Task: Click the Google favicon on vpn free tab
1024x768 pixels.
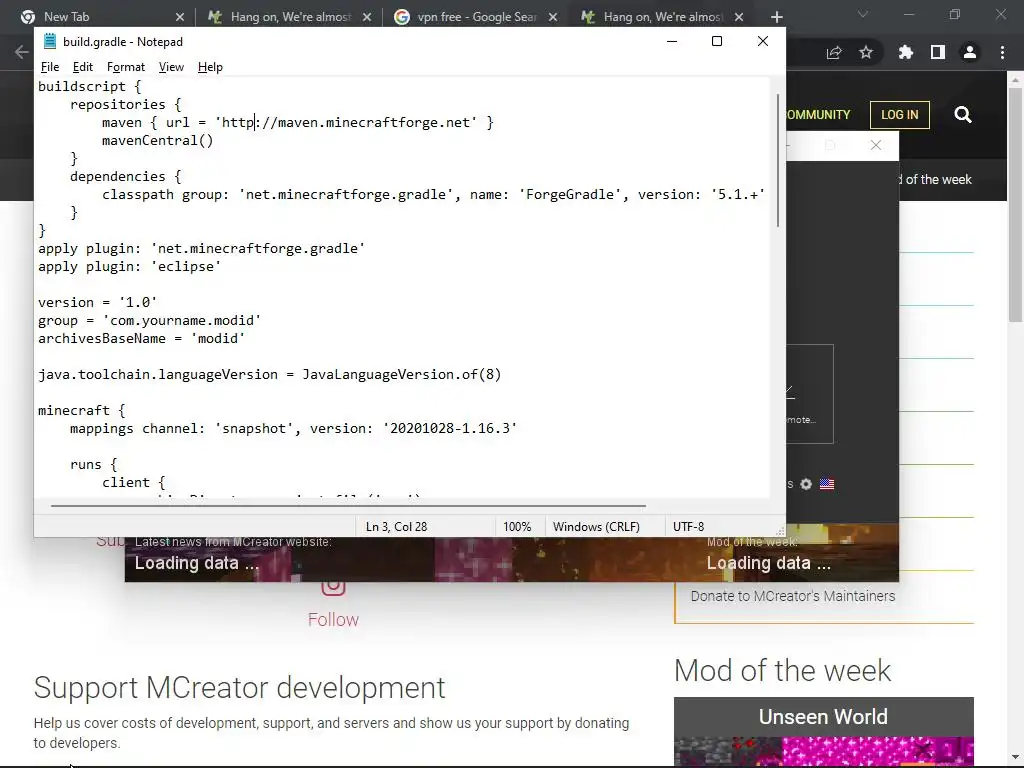Action: click(402, 17)
